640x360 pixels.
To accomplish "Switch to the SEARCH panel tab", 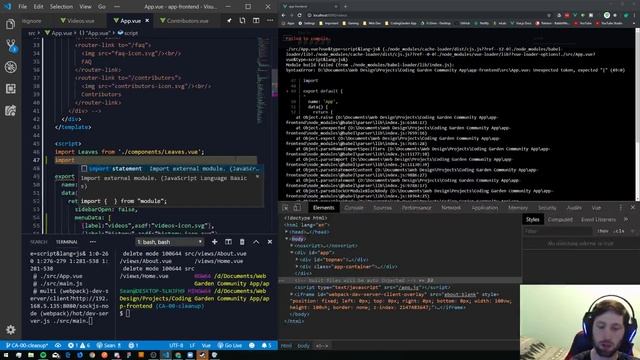I will [x=38, y=242].
